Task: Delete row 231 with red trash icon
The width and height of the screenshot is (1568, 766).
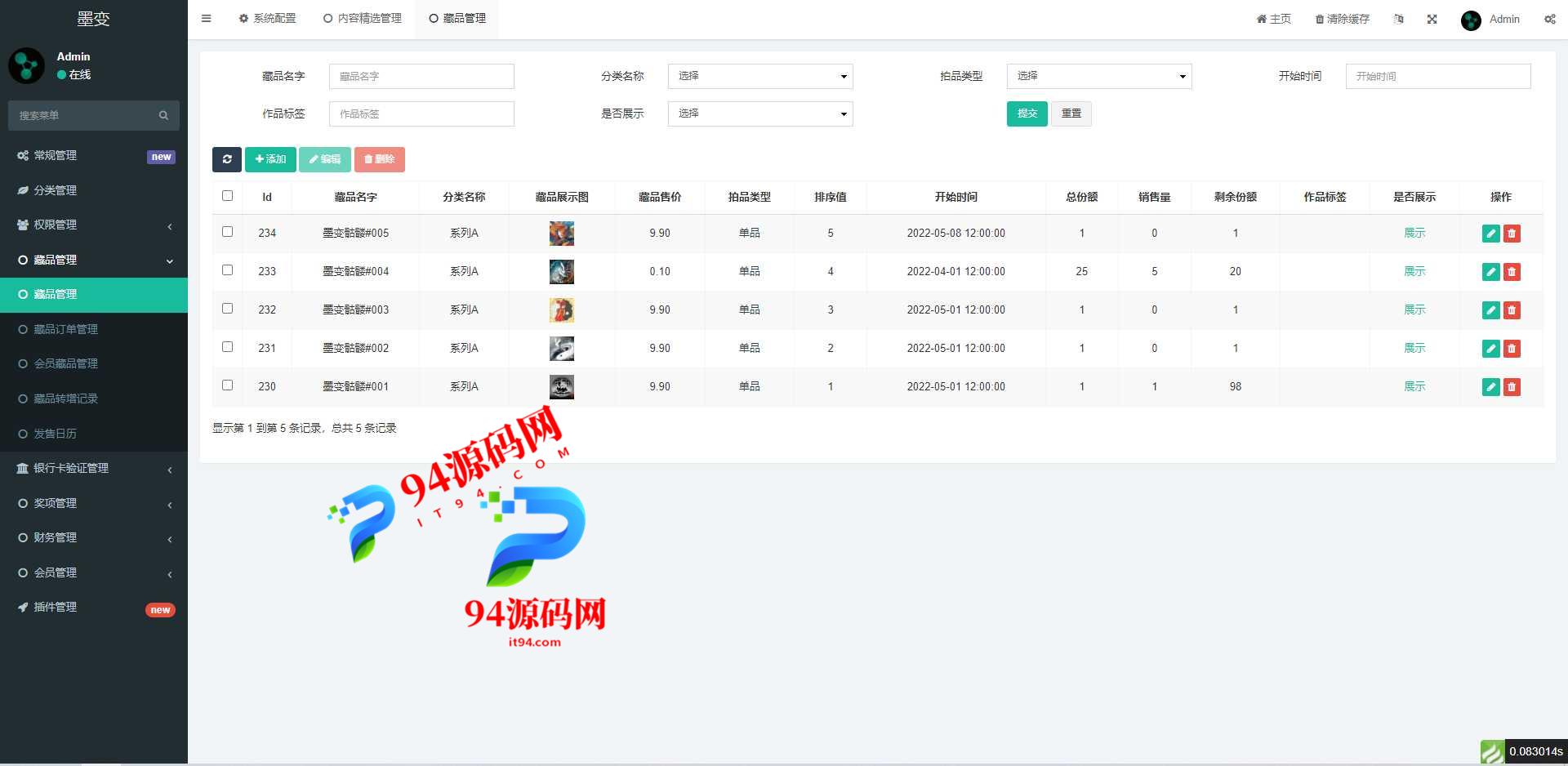Action: 1512,349
